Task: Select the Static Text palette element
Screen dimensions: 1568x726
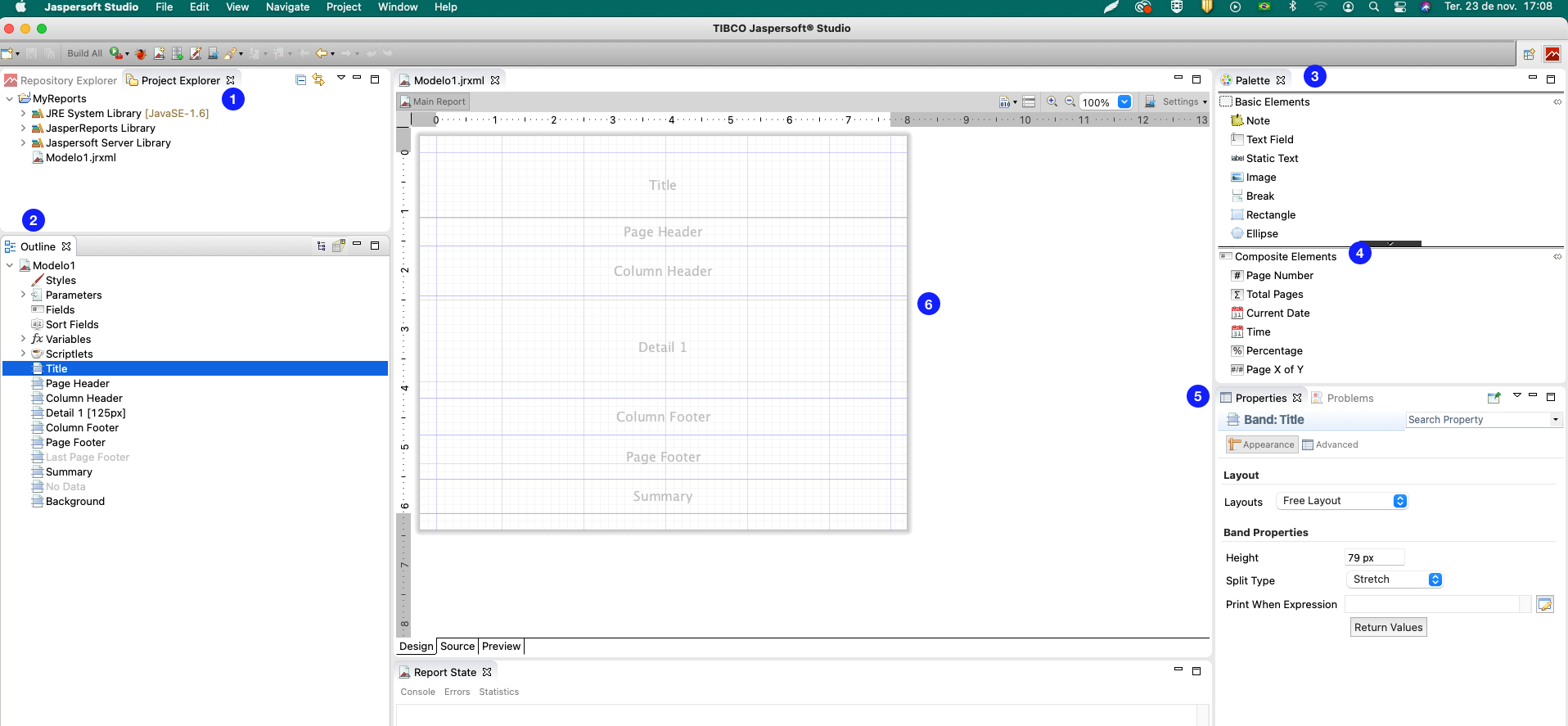Action: pos(1264,158)
